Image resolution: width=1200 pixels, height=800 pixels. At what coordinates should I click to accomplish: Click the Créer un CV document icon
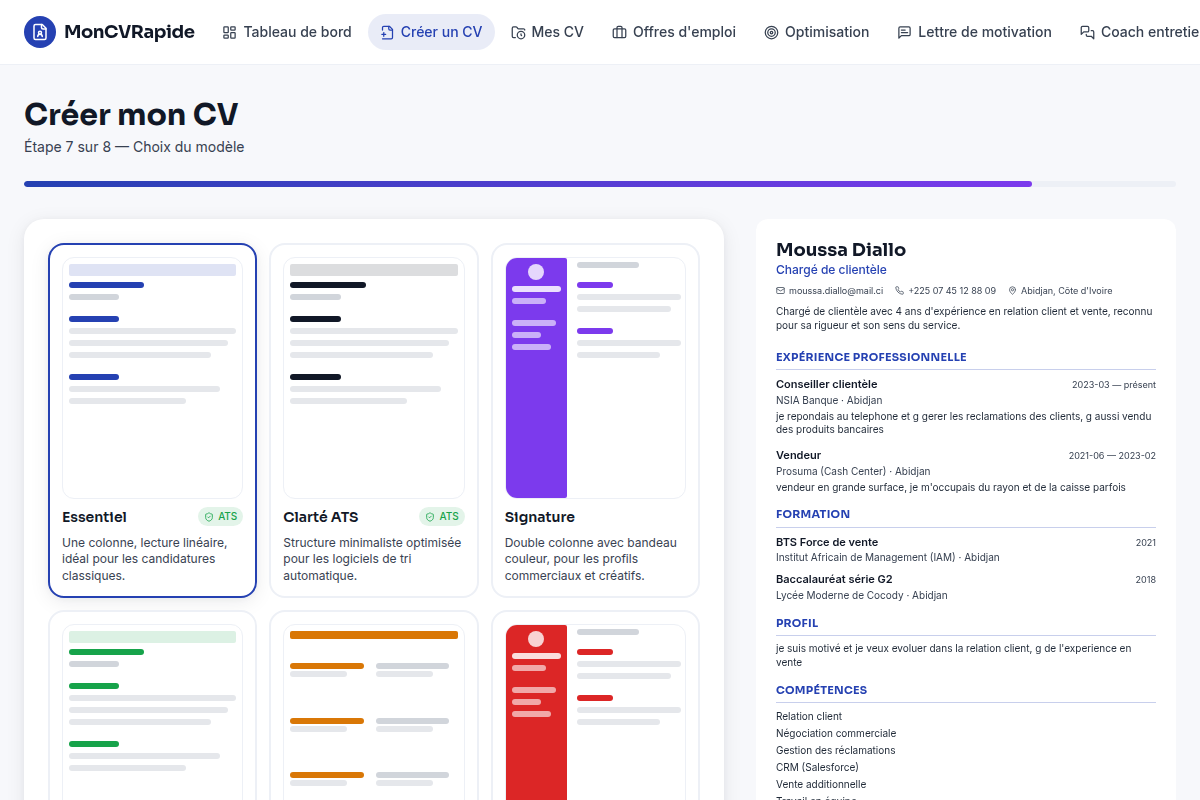point(387,32)
